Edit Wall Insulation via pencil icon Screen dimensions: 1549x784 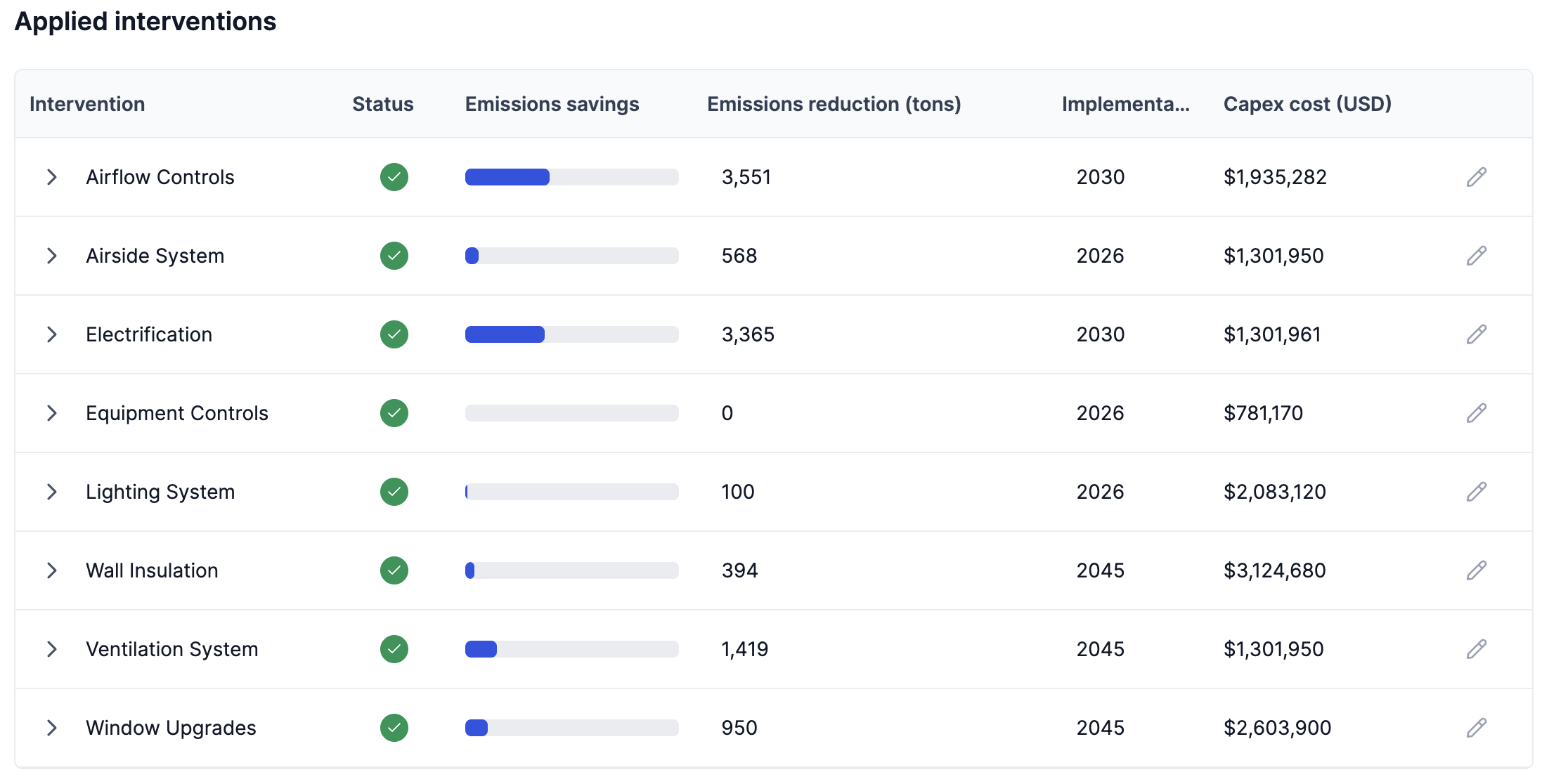click(1476, 570)
